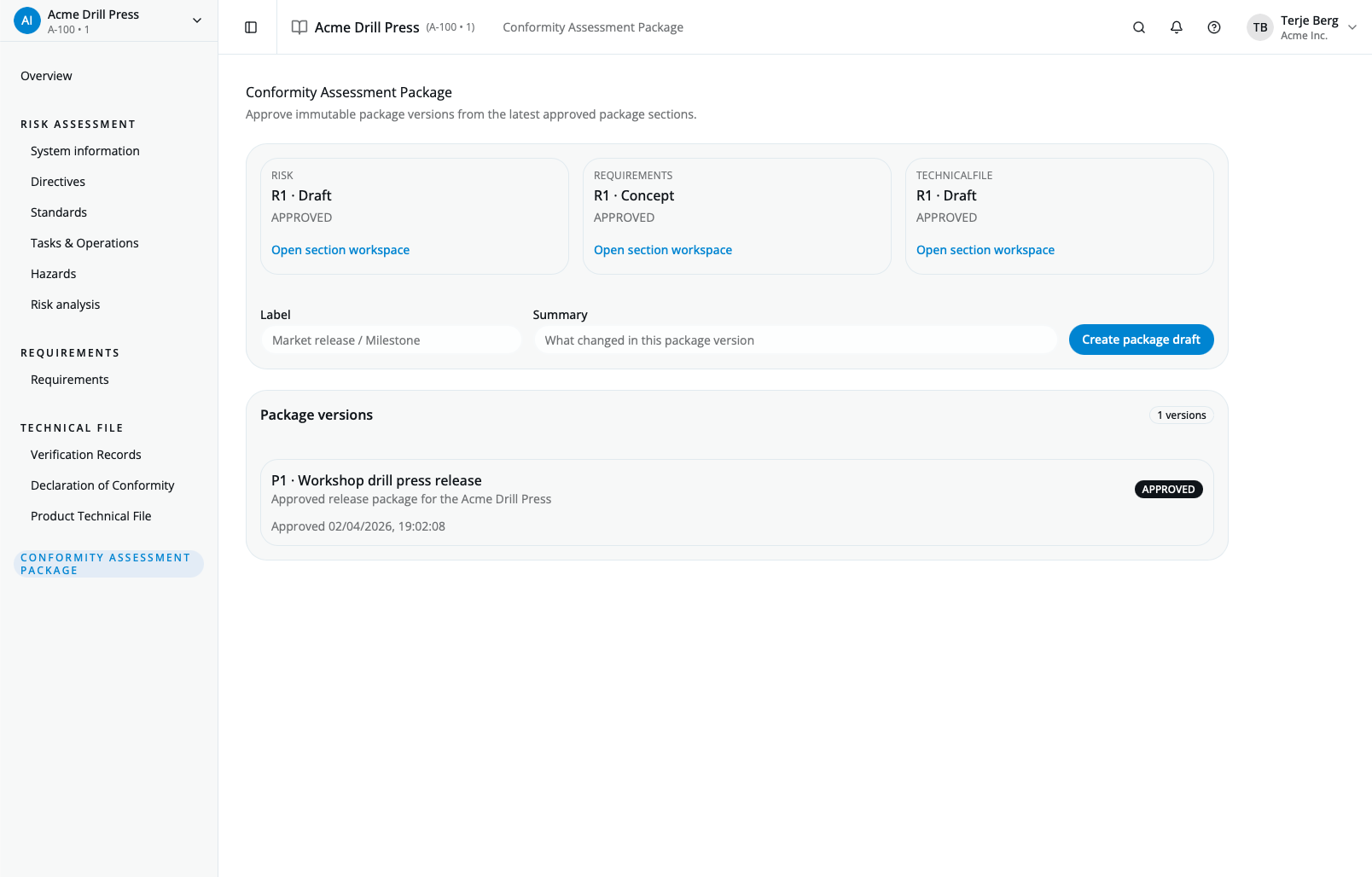Focus the Summary input field
This screenshot has height=877, width=1372.
(x=795, y=340)
